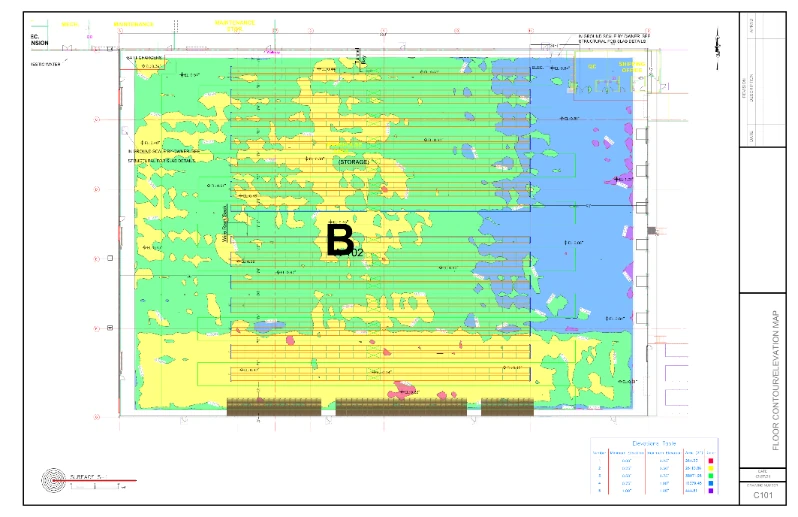The image size is (798, 517).
Task: Click the C101 drawing number
Action: click(x=762, y=495)
